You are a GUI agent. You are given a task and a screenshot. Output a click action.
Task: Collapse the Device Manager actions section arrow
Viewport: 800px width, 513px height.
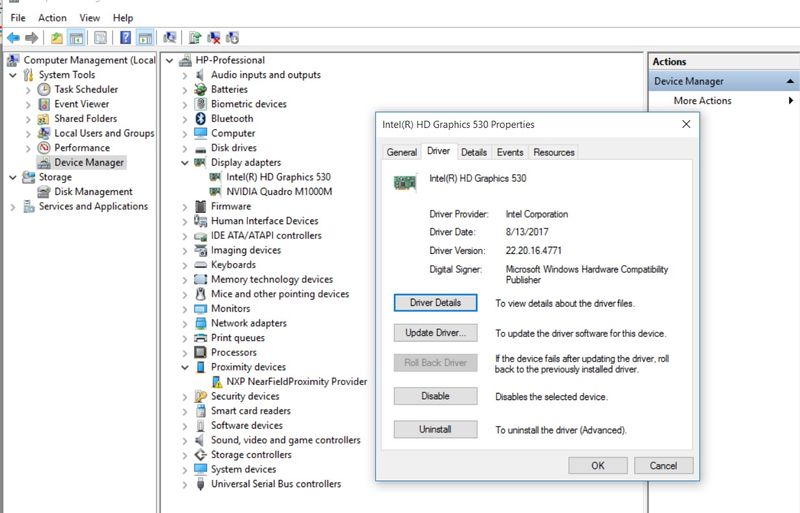pos(790,82)
